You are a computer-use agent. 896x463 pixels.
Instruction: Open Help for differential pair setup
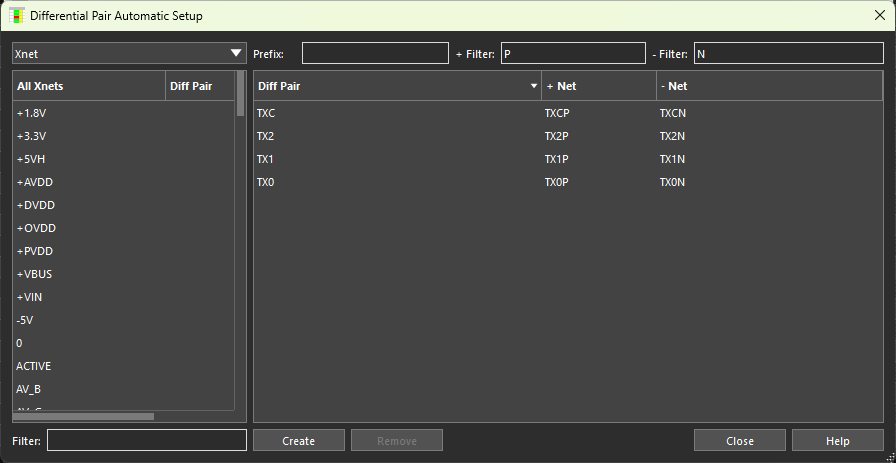point(837,441)
